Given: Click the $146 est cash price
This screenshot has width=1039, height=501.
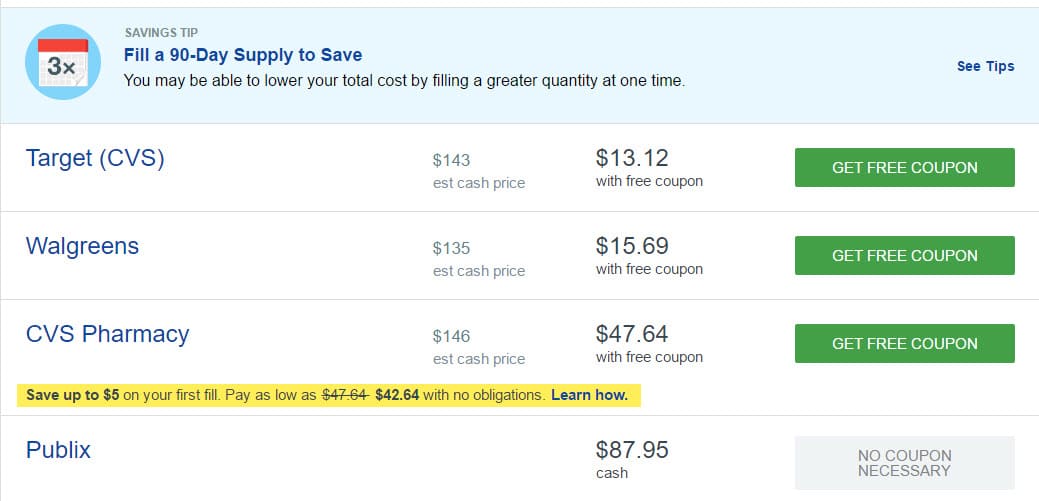Looking at the screenshot, I should pos(451,337).
